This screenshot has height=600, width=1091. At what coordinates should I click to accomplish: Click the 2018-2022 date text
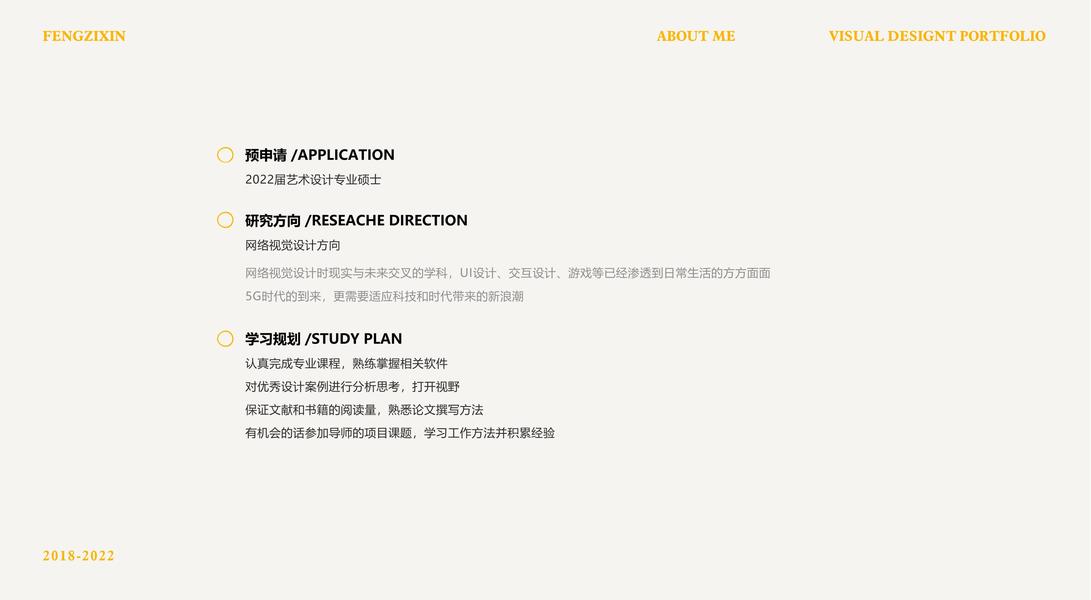click(x=79, y=555)
